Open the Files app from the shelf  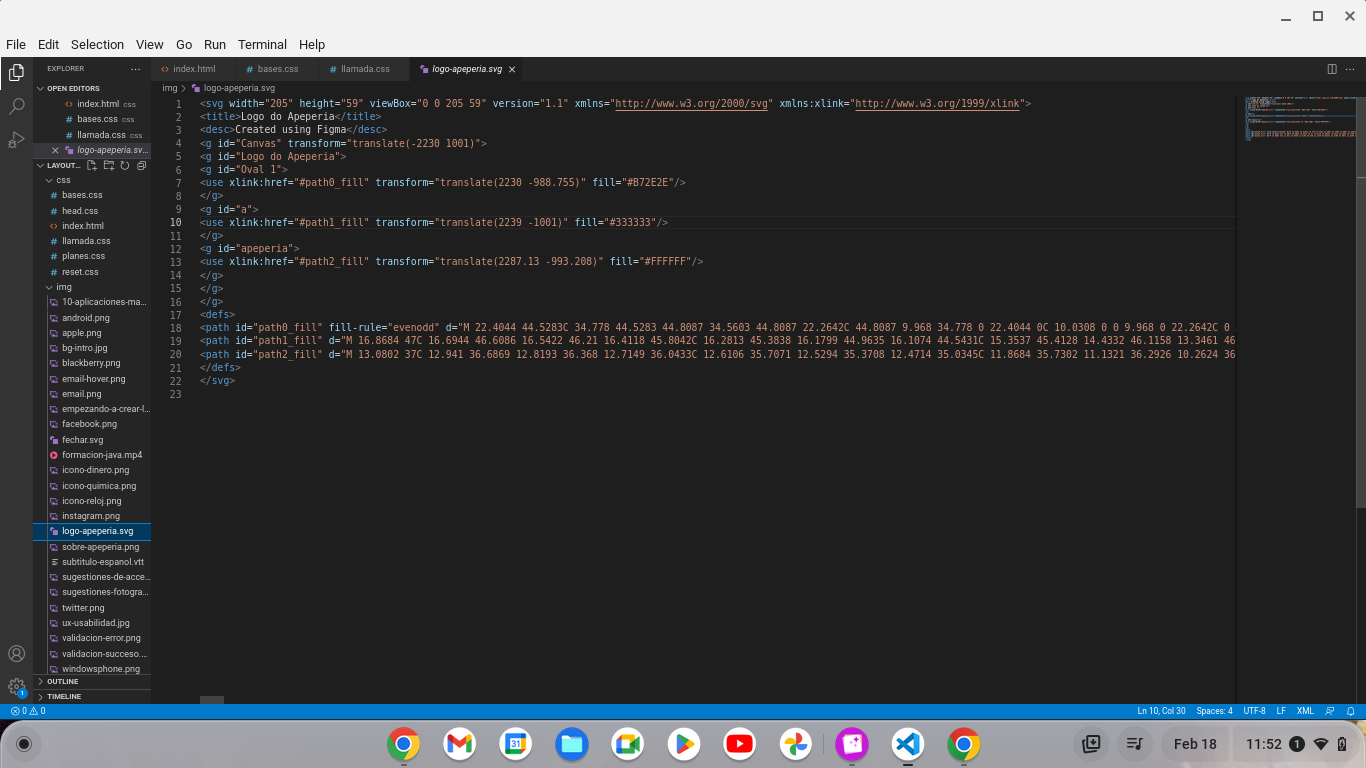(572, 744)
